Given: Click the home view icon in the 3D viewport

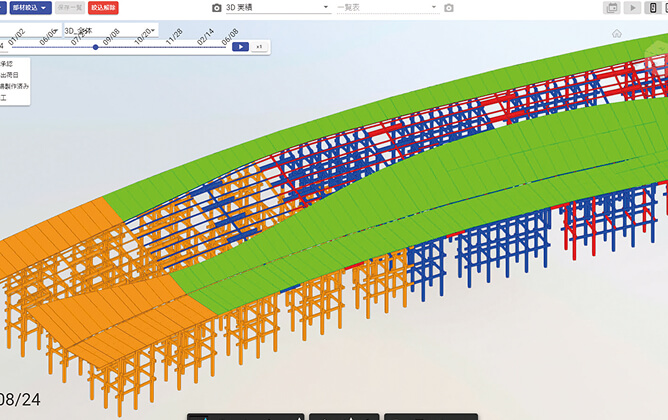Looking at the screenshot, I should pyautogui.click(x=617, y=33).
